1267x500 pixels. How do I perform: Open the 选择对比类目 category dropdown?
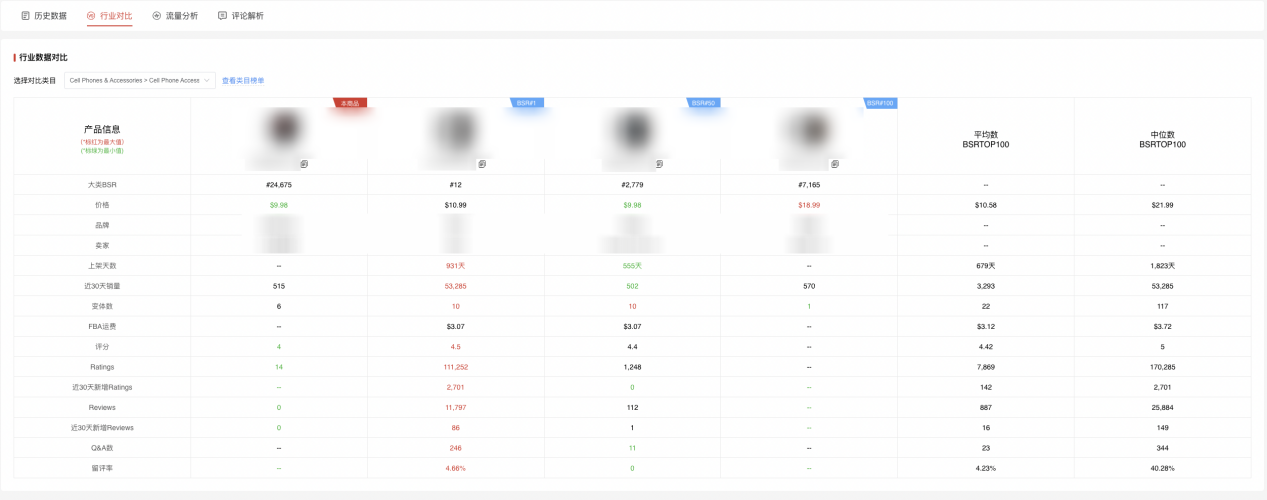(x=140, y=80)
